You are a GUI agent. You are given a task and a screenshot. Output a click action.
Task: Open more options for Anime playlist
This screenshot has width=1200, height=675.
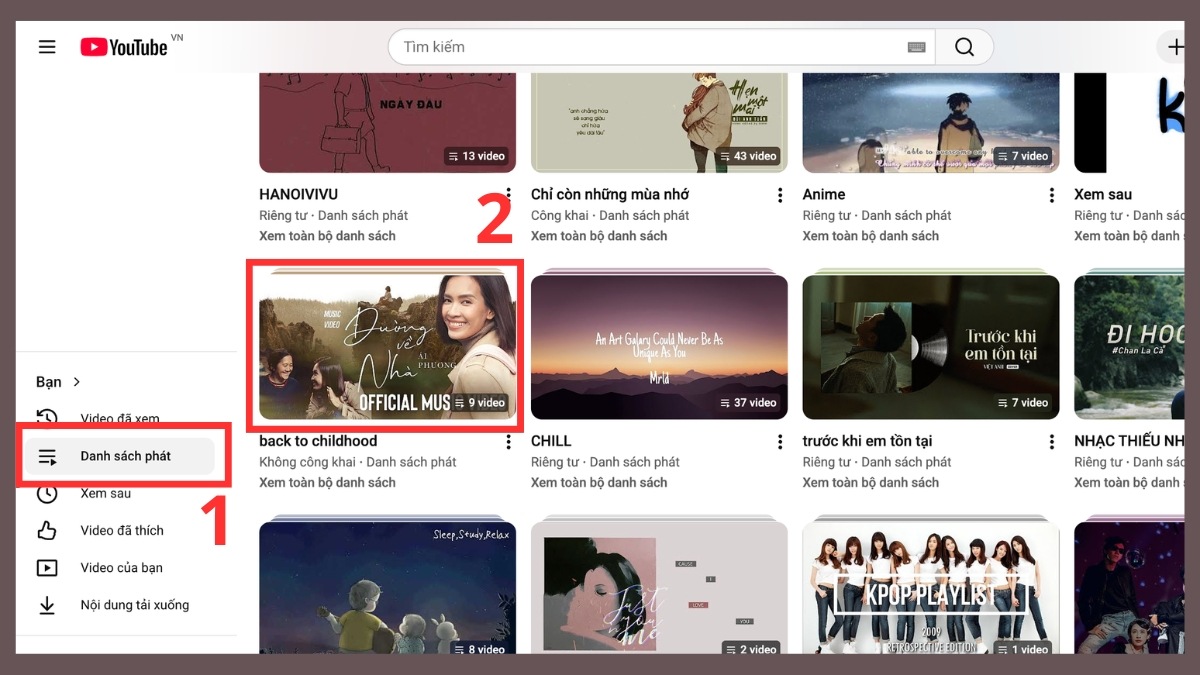(x=1051, y=195)
